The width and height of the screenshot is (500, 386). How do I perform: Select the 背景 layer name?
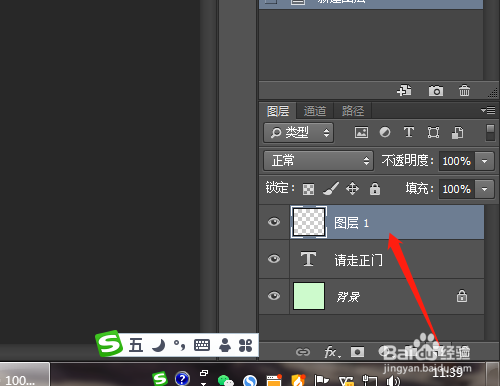tap(348, 297)
